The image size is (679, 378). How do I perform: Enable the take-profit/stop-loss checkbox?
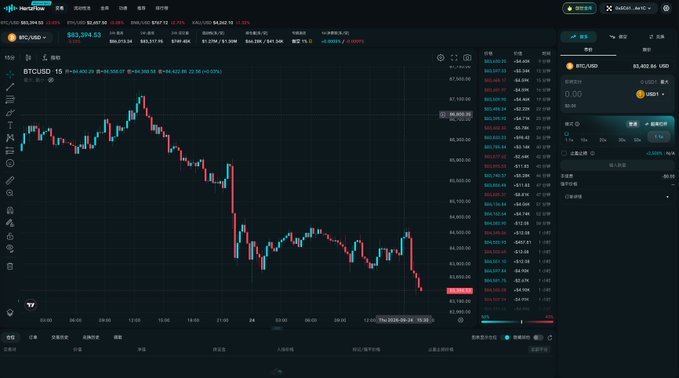pyautogui.click(x=564, y=153)
